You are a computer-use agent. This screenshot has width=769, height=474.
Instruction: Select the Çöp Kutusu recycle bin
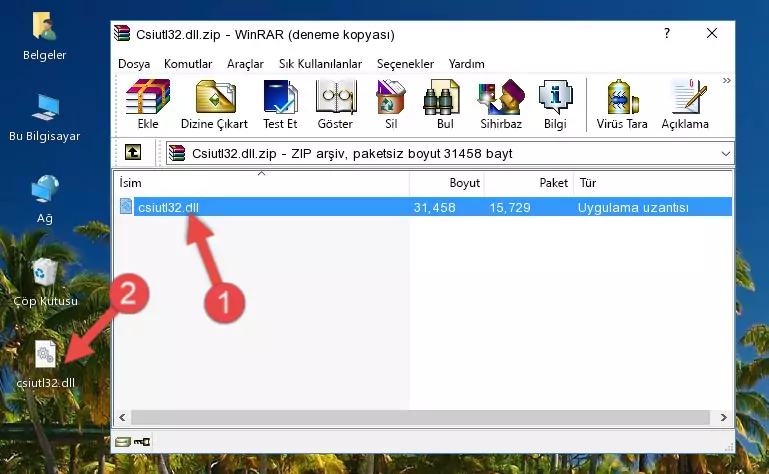coord(45,282)
